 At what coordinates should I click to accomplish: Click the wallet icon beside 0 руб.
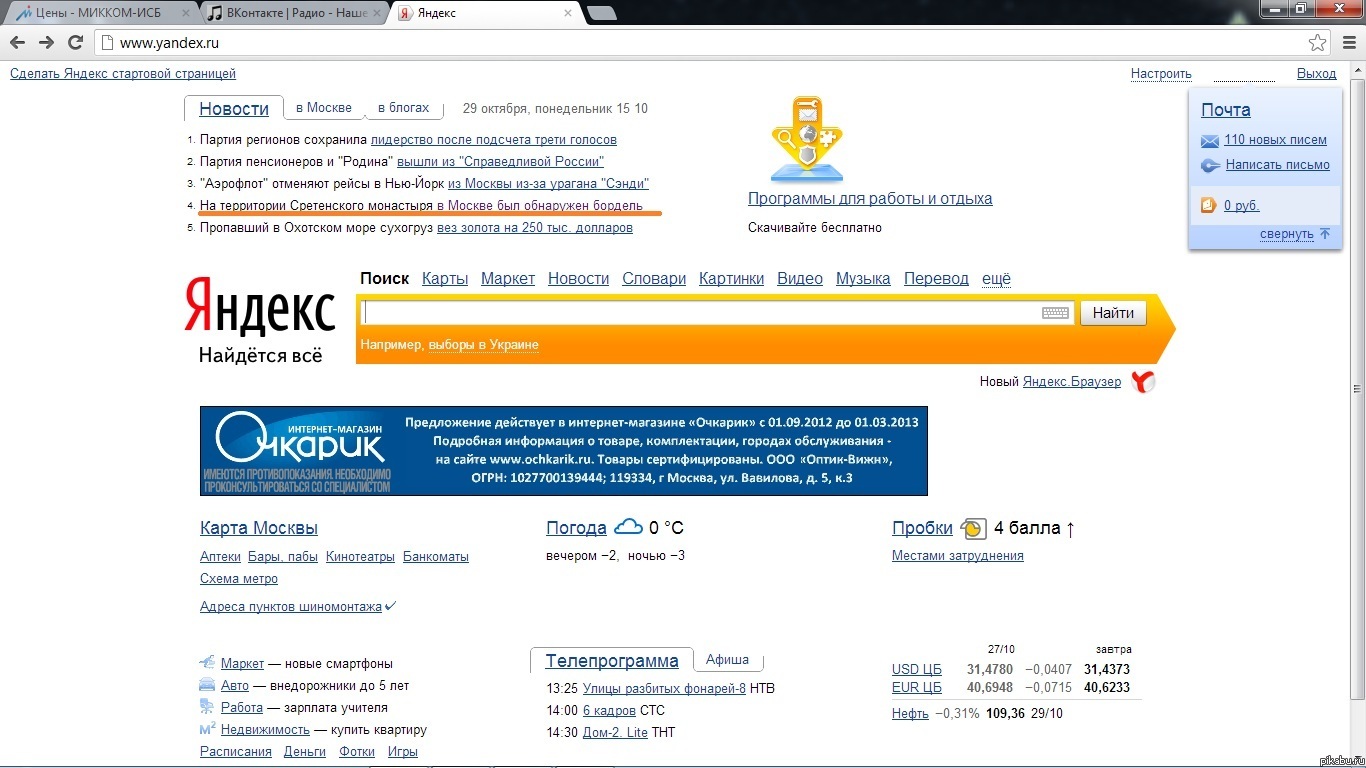(x=1208, y=205)
